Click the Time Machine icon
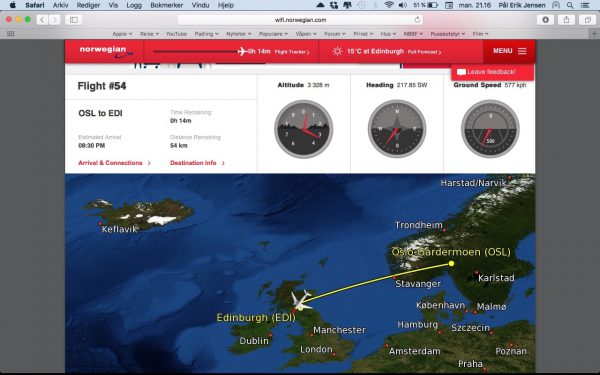The height and width of the screenshot is (375, 600). (361, 5)
